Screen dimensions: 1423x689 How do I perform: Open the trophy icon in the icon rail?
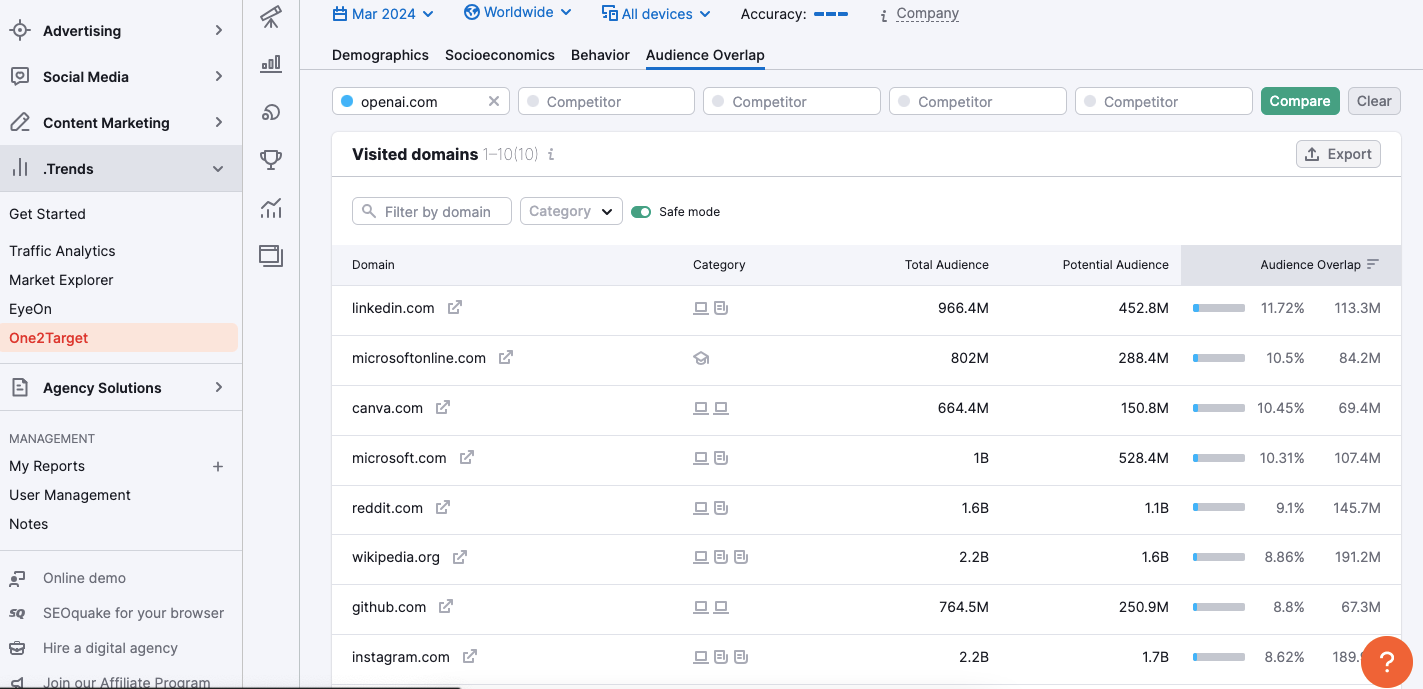(x=270, y=159)
